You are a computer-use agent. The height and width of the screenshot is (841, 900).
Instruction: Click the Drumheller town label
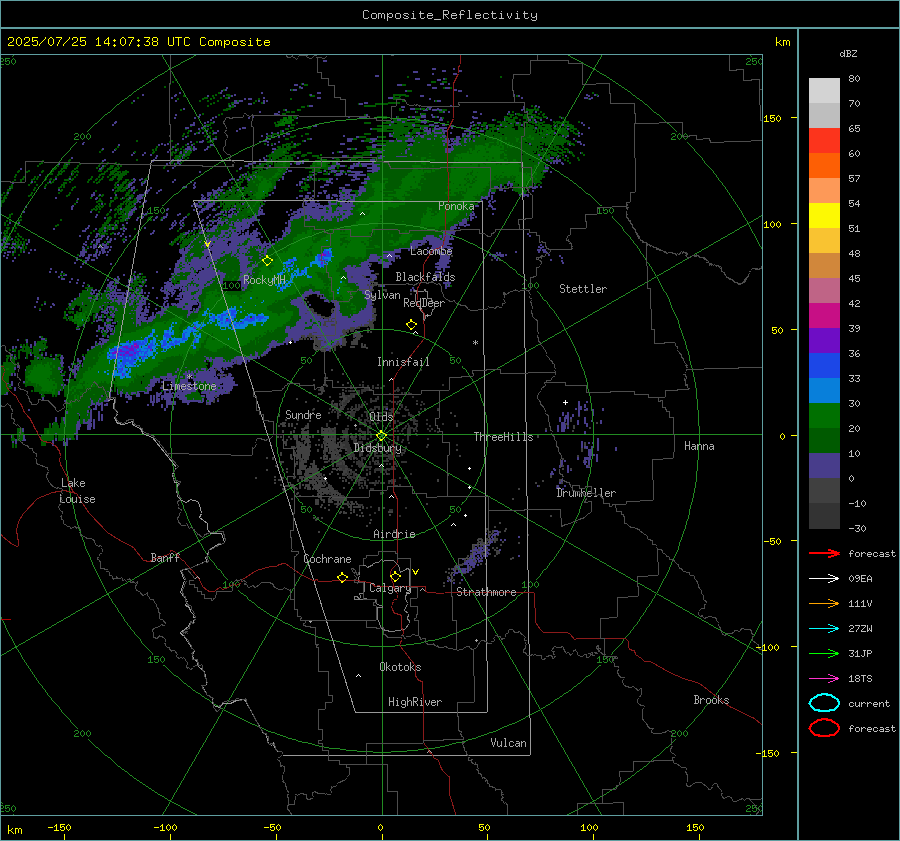586,493
